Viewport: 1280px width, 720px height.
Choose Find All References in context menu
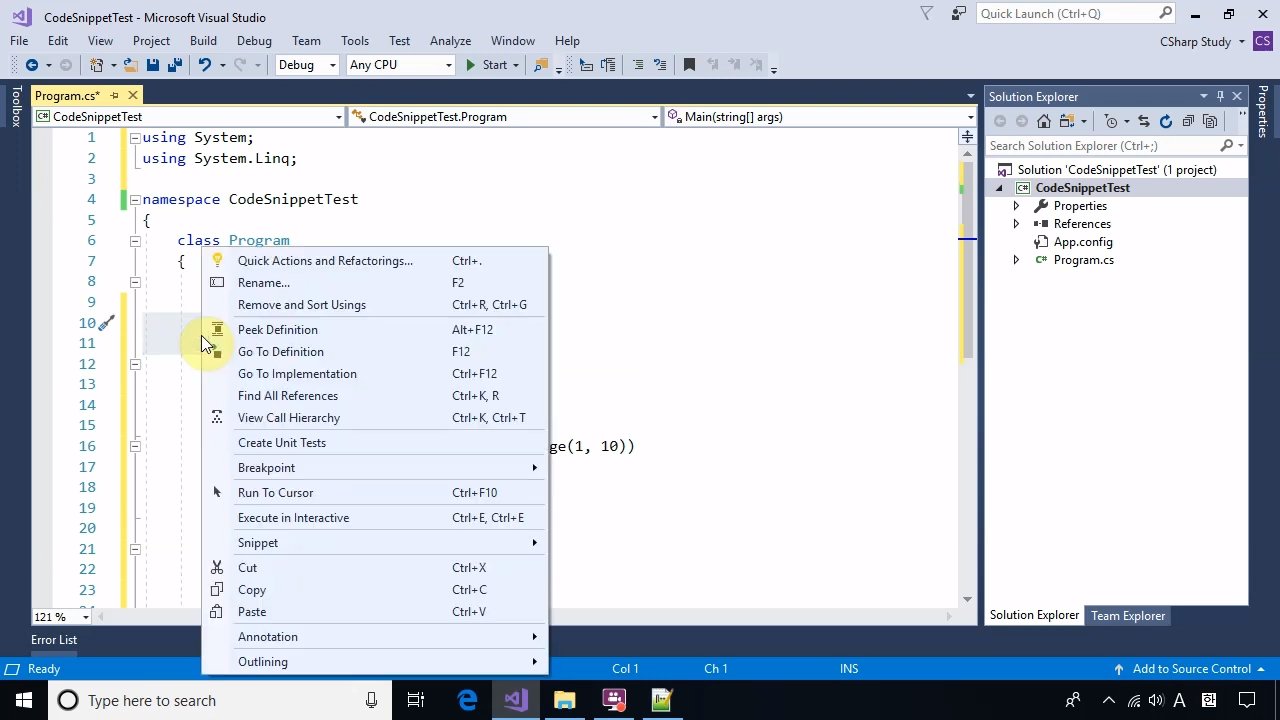tap(375, 396)
